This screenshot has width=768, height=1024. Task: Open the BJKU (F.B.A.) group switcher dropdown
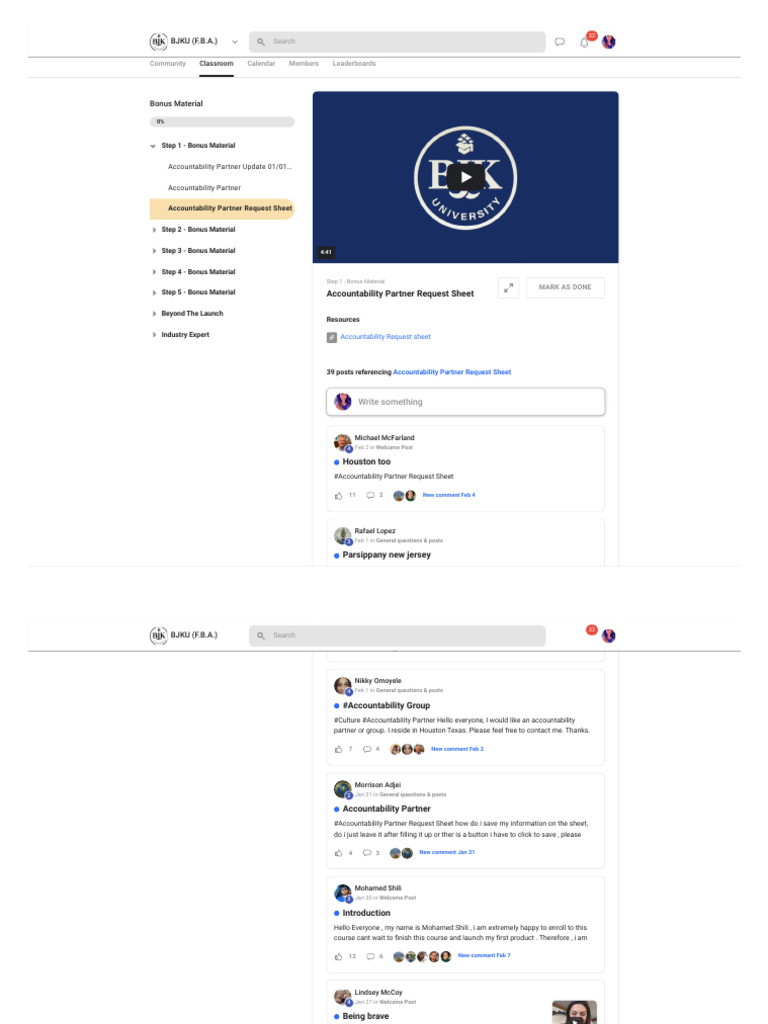tap(234, 42)
